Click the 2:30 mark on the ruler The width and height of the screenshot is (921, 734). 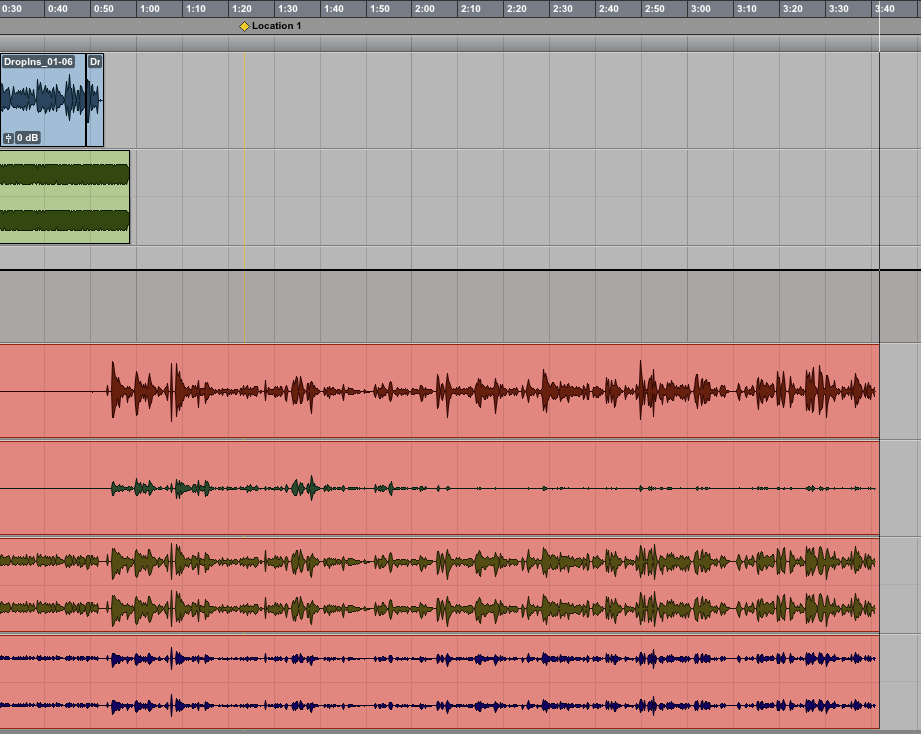pyautogui.click(x=563, y=9)
